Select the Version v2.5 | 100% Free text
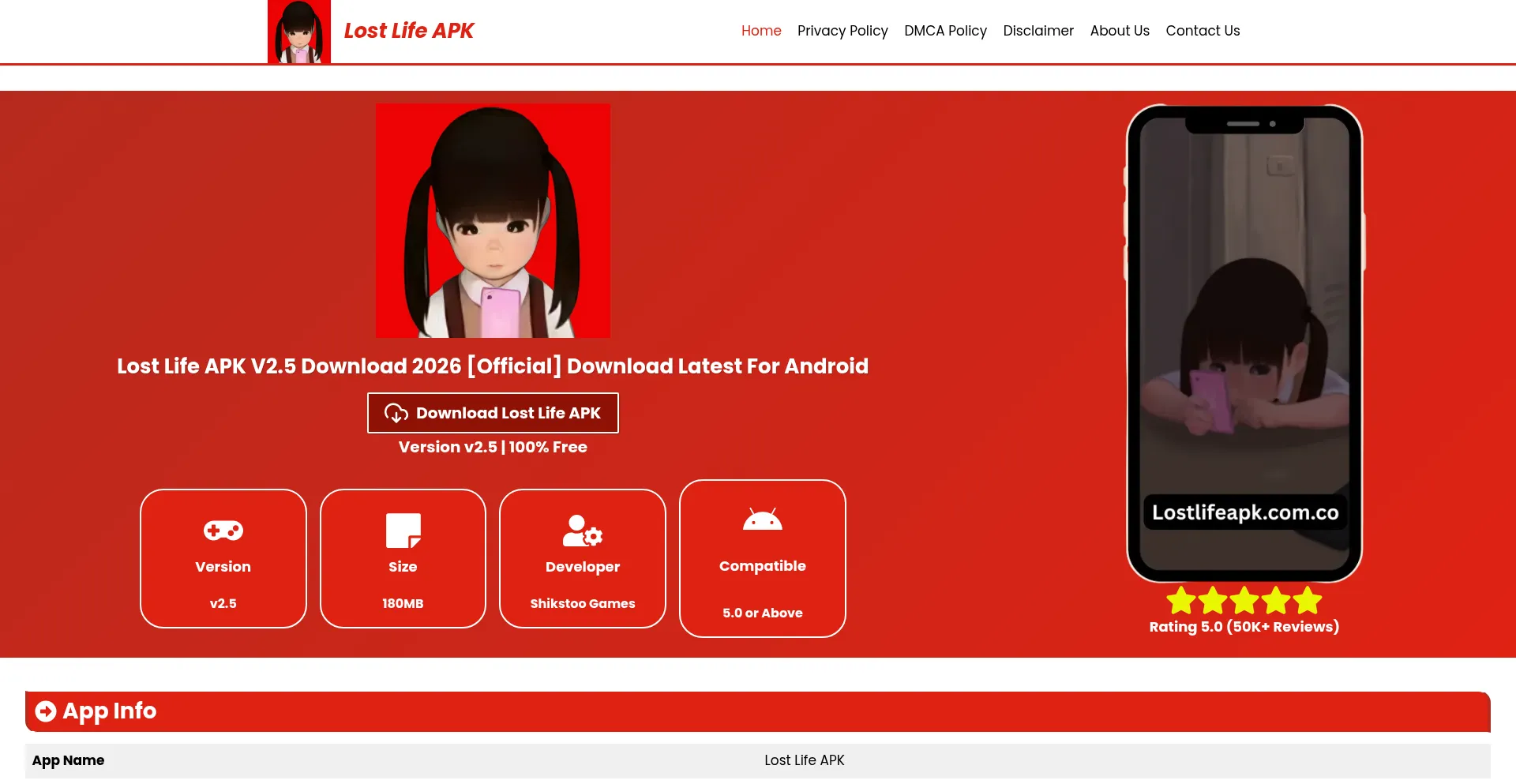Viewport: 1516px width, 784px height. (493, 447)
